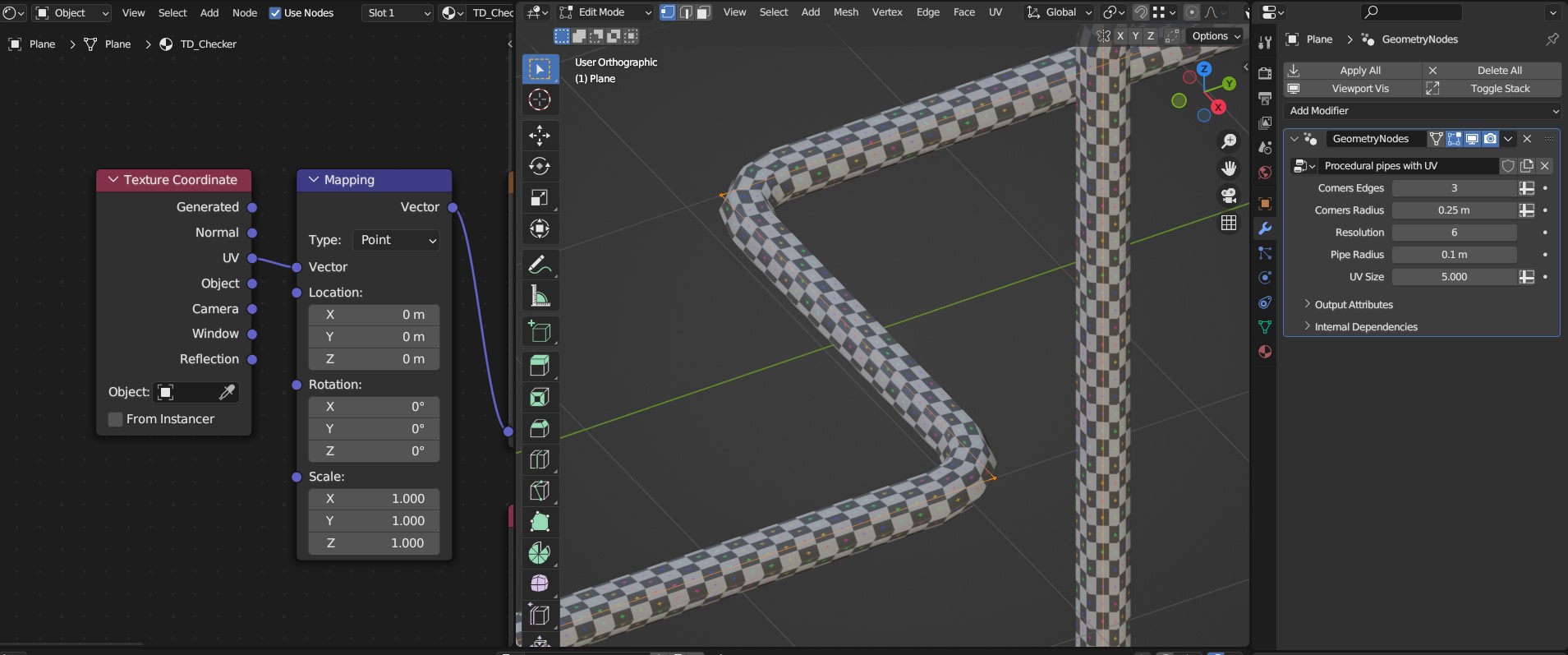Click the eyedropper next to Object field
The width and height of the screenshot is (1568, 655).
[x=227, y=392]
